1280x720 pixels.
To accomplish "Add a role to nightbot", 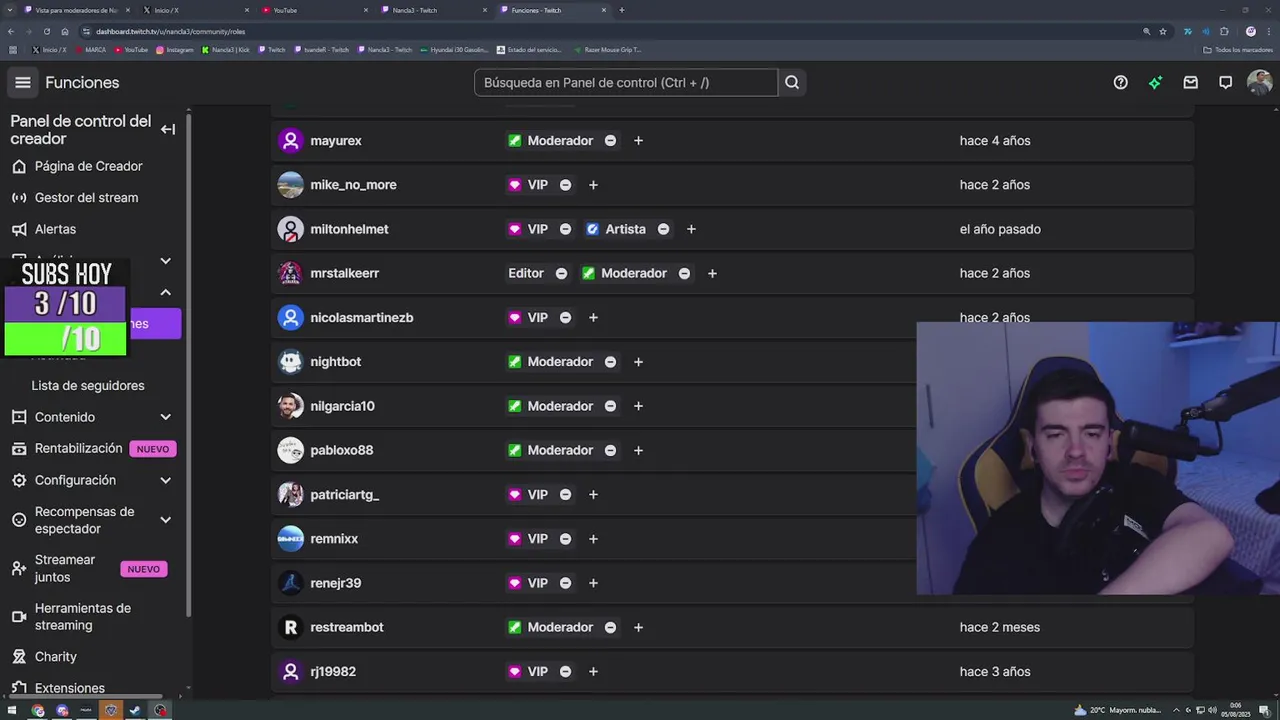I will click(638, 362).
